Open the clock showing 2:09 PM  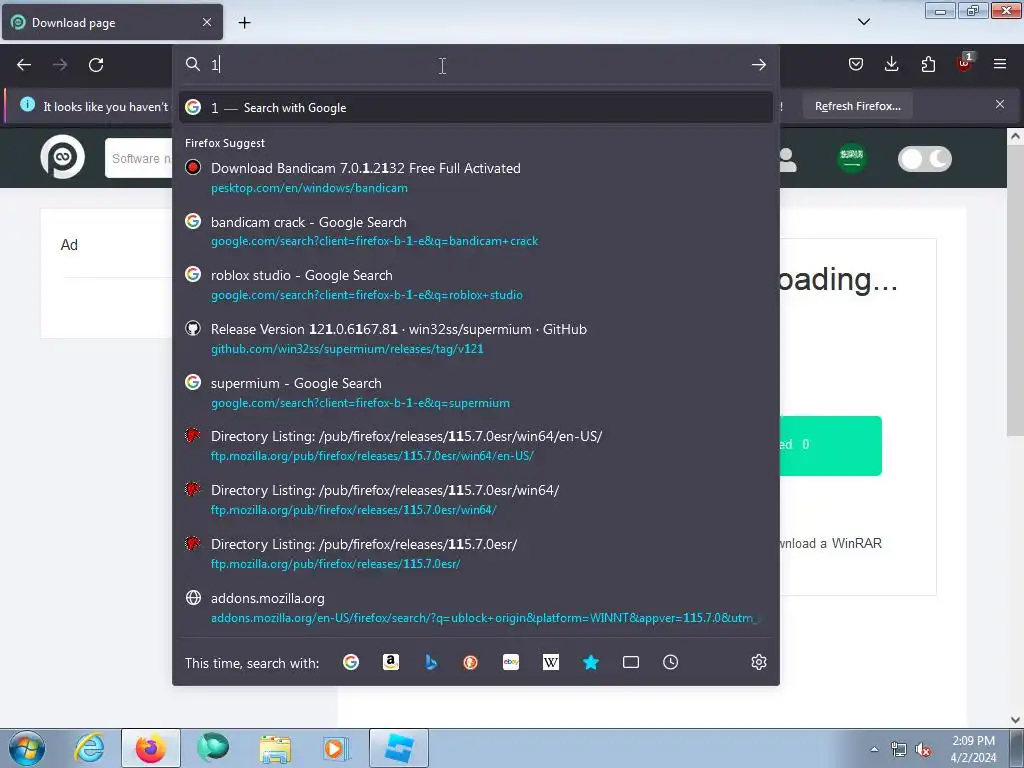(x=973, y=749)
